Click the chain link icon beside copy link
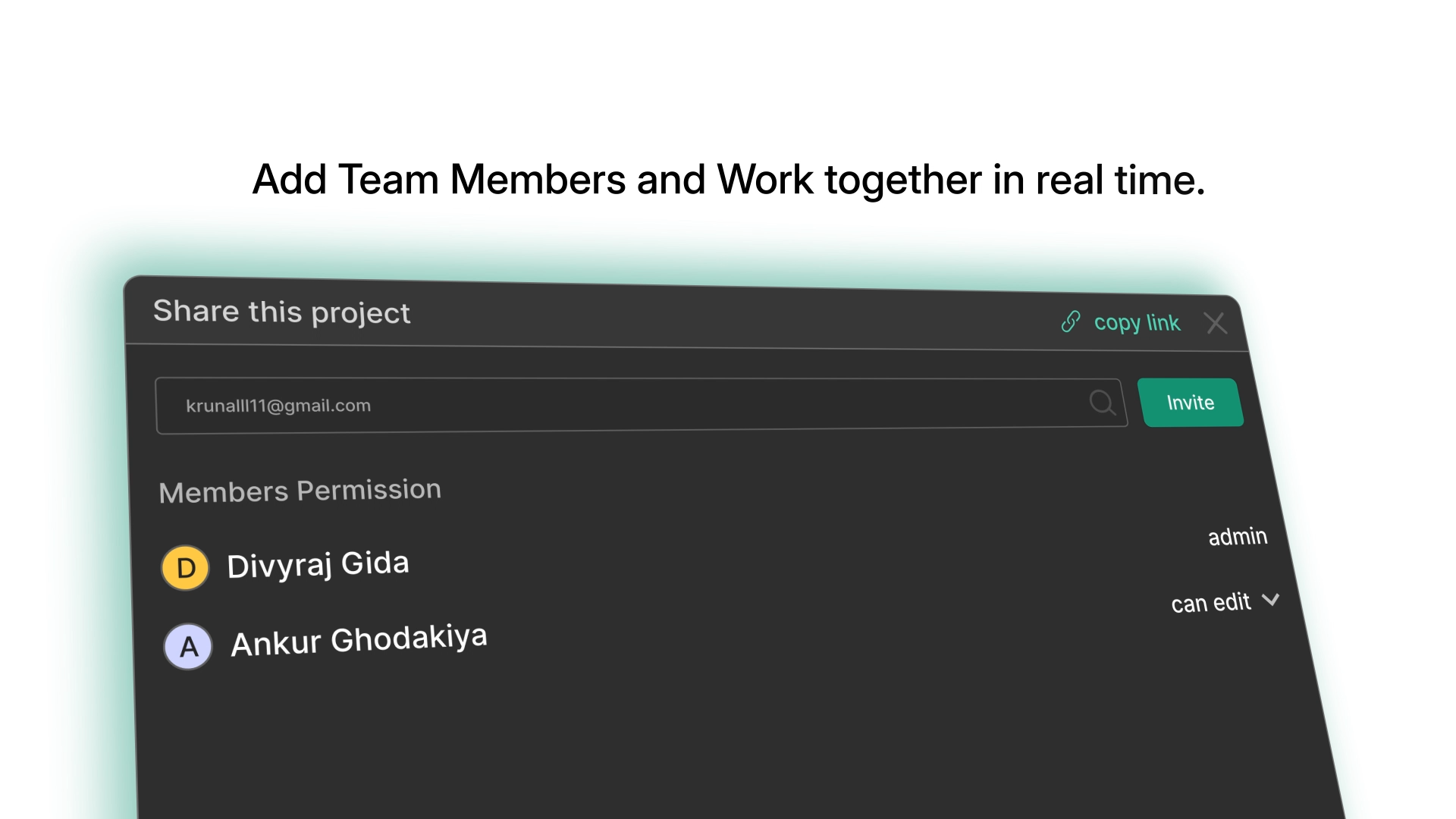The width and height of the screenshot is (1456, 819). (x=1070, y=322)
